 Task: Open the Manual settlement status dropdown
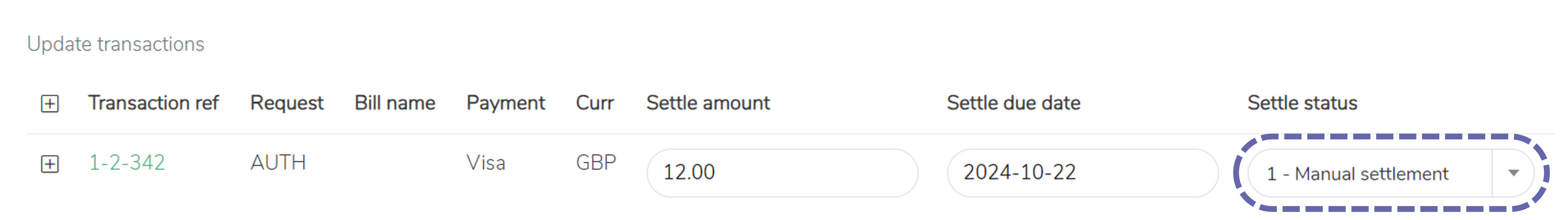(1370, 174)
